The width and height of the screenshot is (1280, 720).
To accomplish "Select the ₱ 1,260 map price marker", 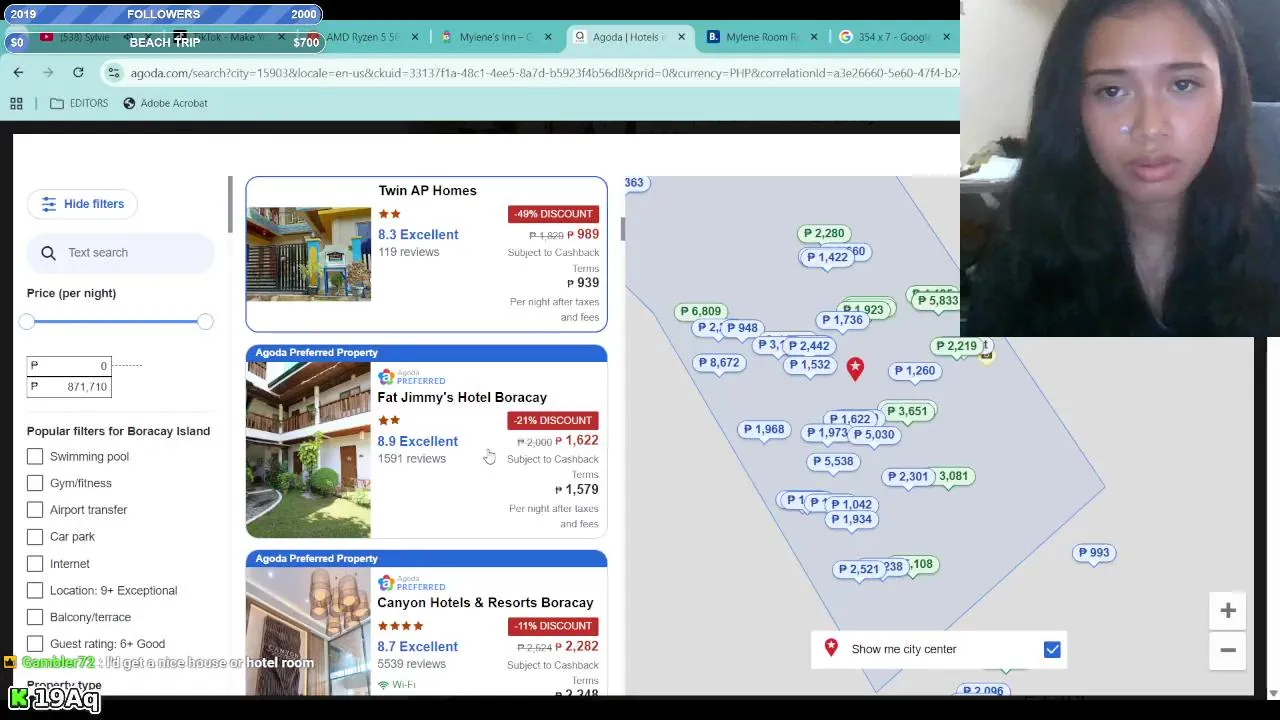I will pos(915,371).
